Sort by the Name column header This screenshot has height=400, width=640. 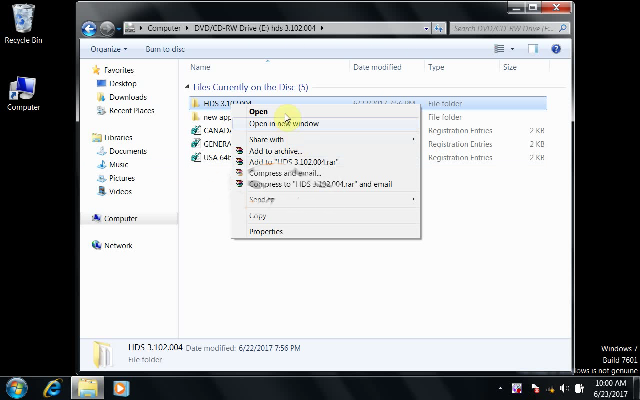200,67
